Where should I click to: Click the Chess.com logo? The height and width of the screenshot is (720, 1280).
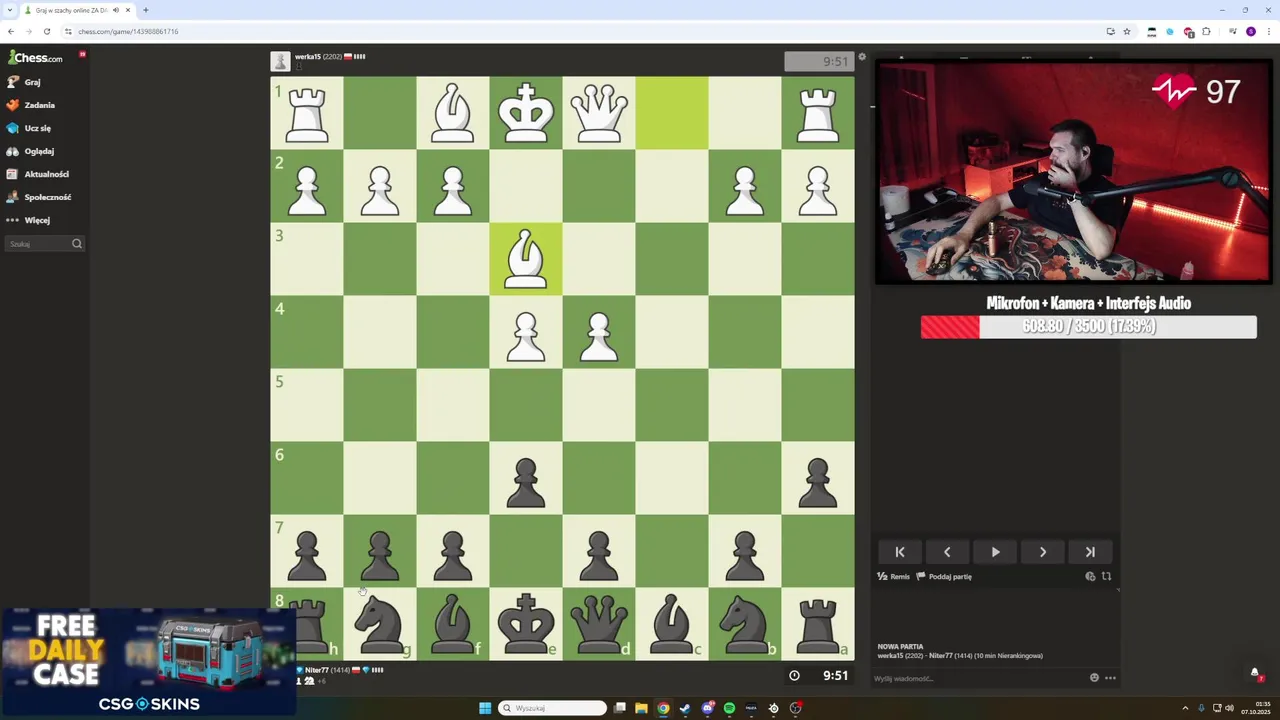(x=35, y=58)
